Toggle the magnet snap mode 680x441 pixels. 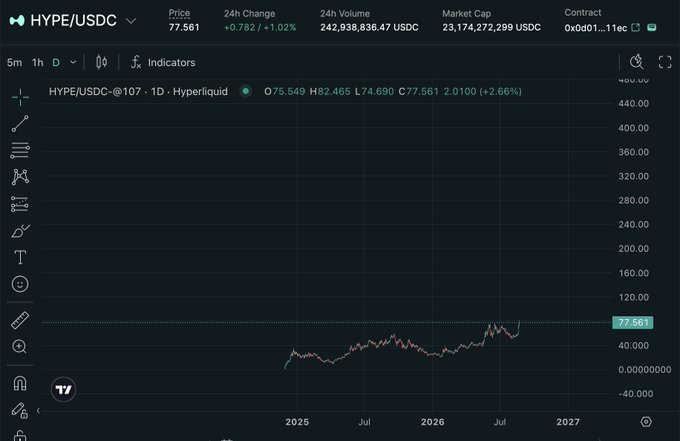point(20,383)
